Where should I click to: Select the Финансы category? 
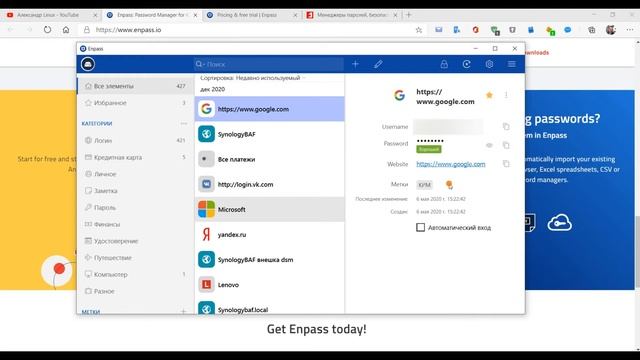(x=135, y=224)
